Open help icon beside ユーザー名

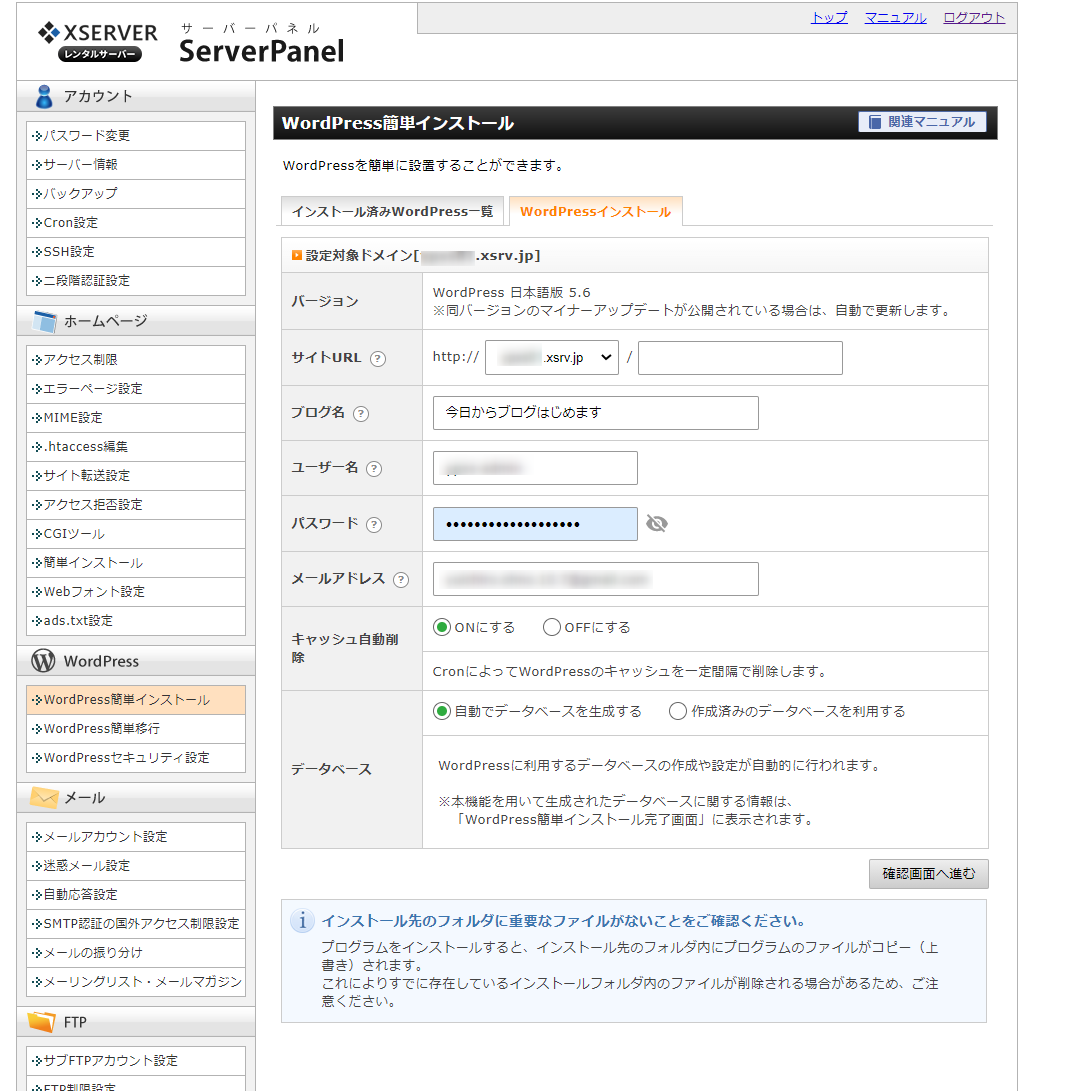coord(374,469)
